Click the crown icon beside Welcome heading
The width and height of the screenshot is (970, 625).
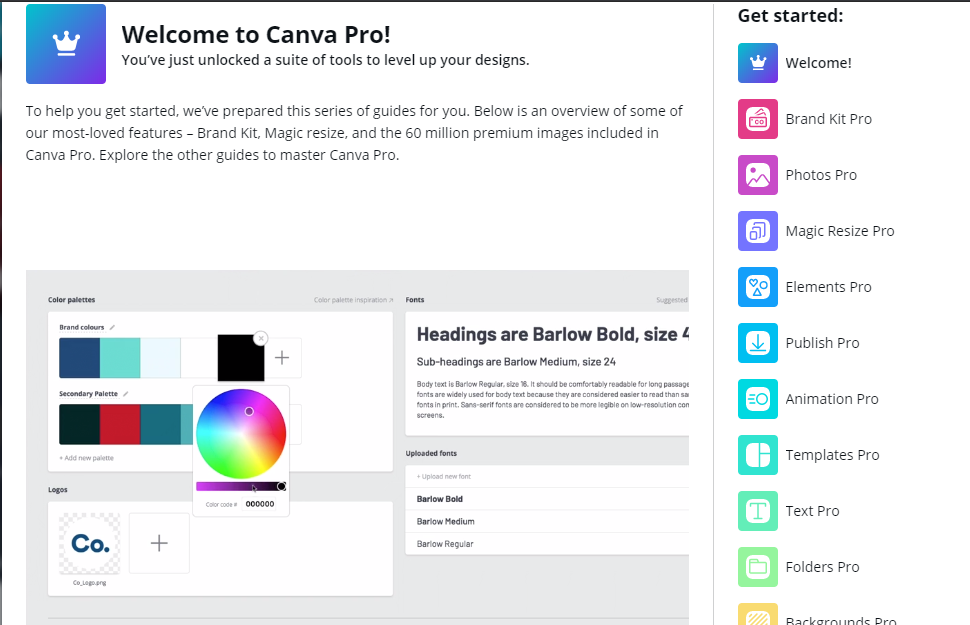click(66, 44)
